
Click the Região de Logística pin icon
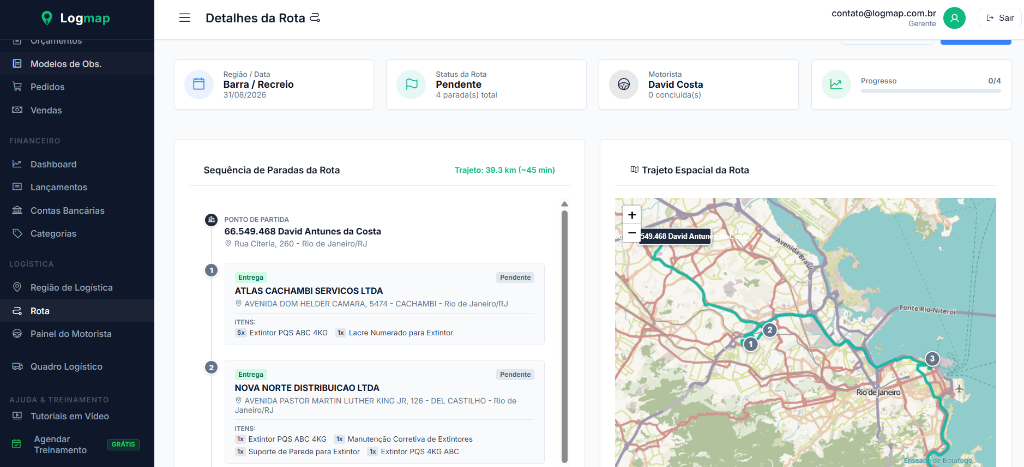click(17, 287)
